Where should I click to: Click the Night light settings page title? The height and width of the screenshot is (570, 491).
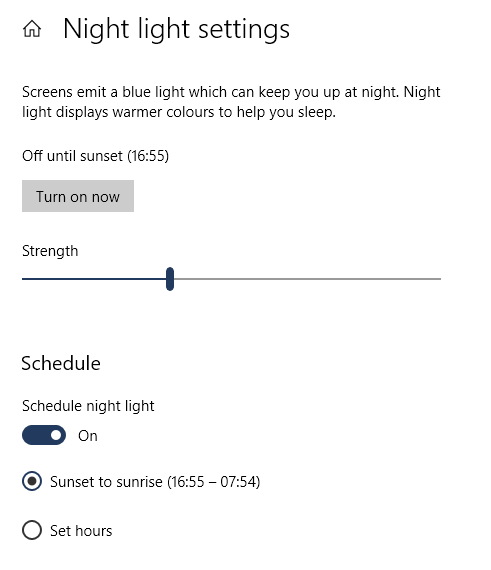(176, 29)
